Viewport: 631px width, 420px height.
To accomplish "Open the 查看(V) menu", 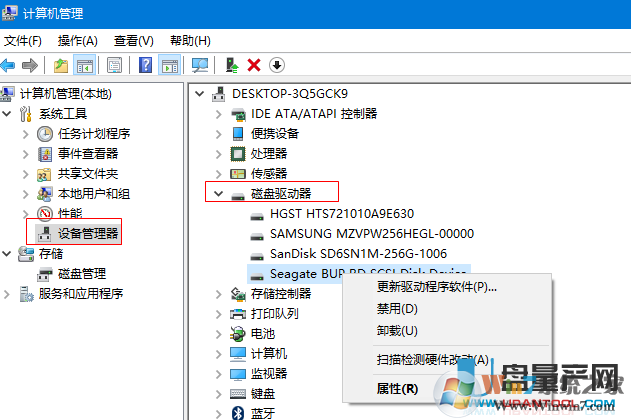I will point(134,41).
